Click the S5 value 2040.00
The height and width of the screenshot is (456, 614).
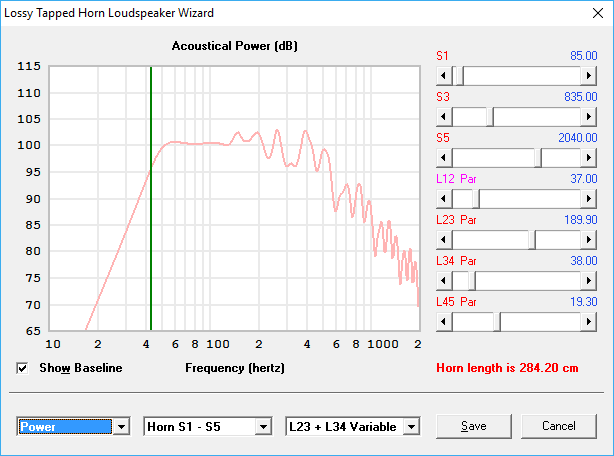click(578, 138)
